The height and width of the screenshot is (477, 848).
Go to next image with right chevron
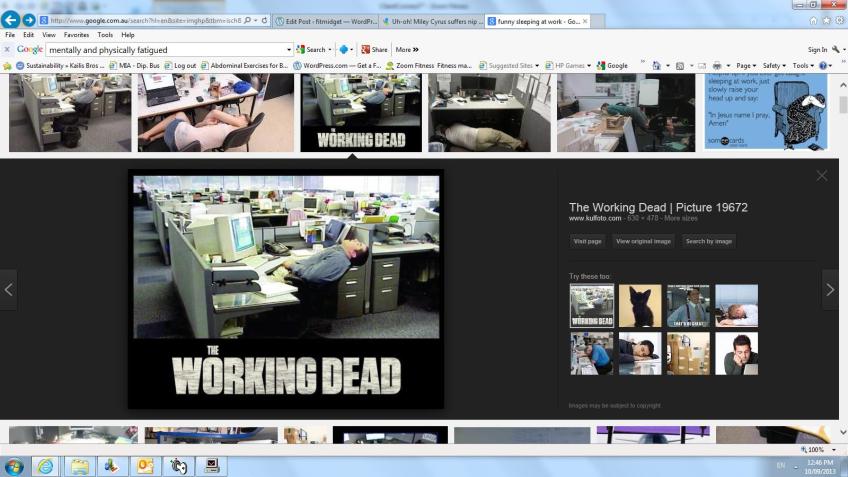tap(830, 290)
